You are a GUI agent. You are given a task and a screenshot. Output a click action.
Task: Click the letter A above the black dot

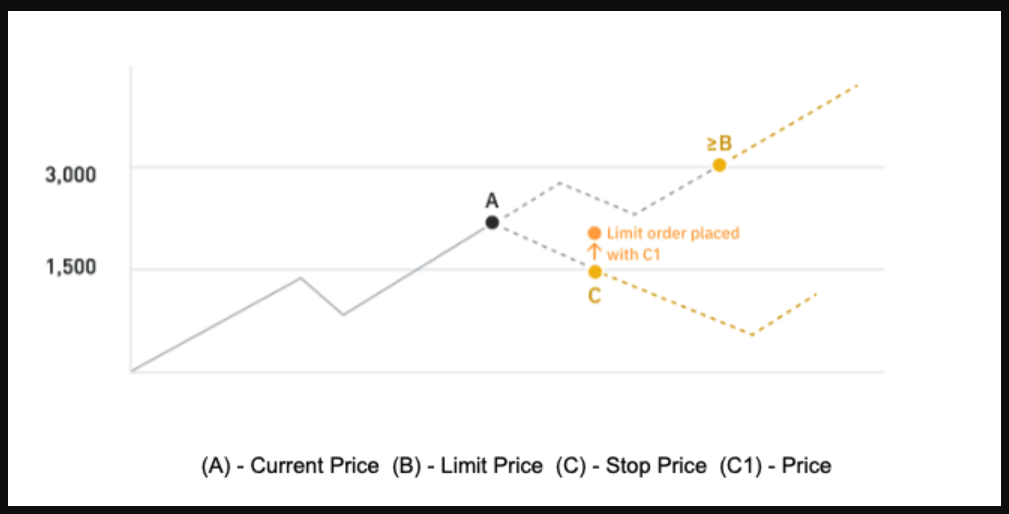(x=492, y=201)
